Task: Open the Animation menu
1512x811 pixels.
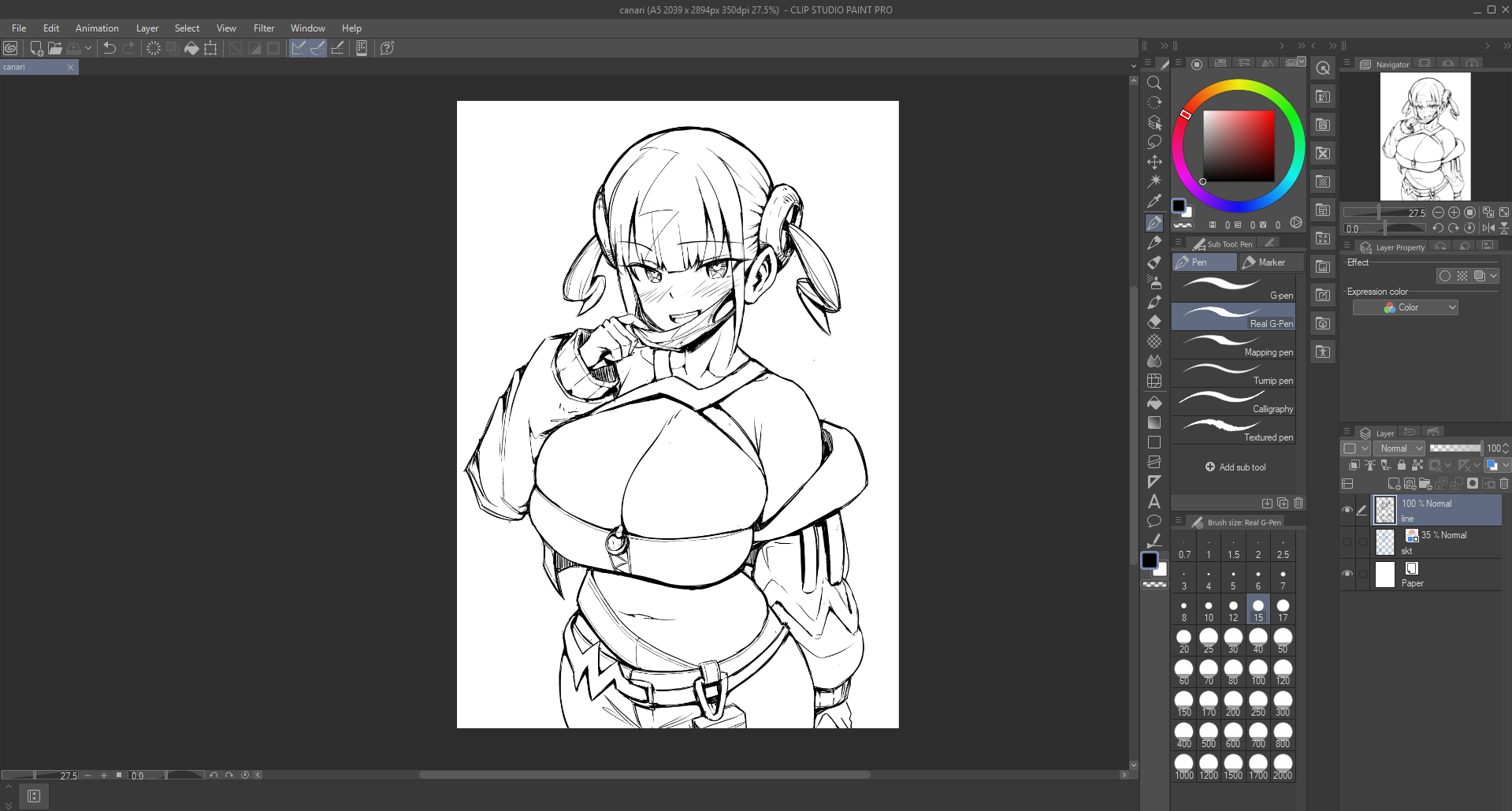Action: tap(97, 28)
